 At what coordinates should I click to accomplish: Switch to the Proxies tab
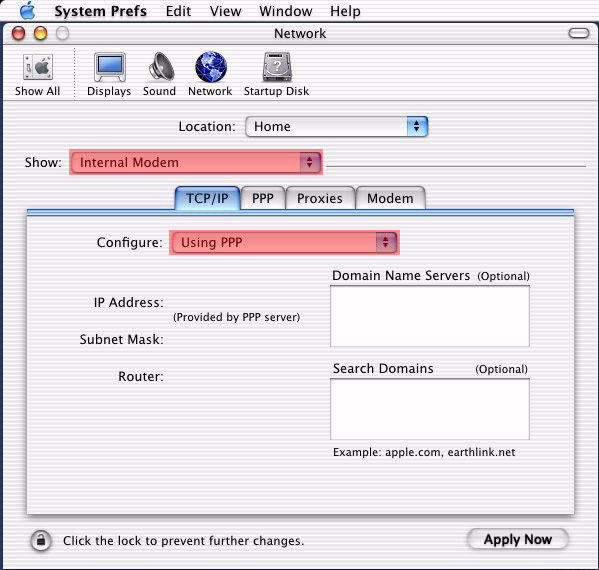point(320,198)
